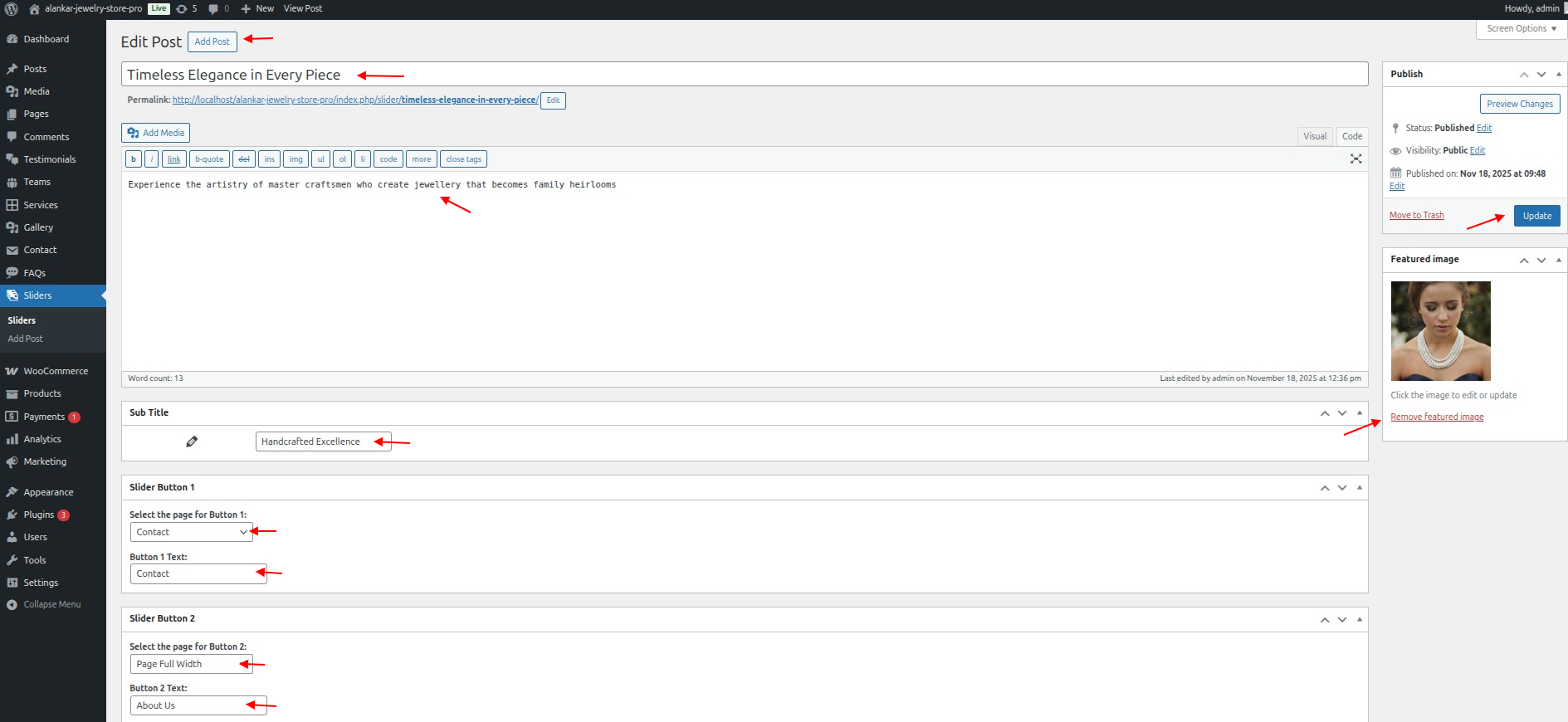
Task: Collapse the Sub Title panel
Action: (1360, 412)
